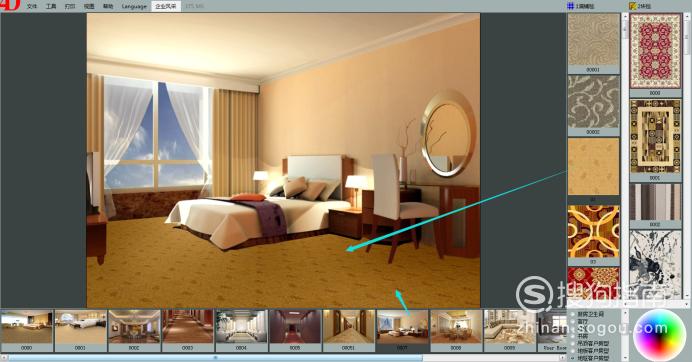Viewport: 692px width, 362px height.
Task: Select the brown geometric patchwork rug
Action: [655, 136]
